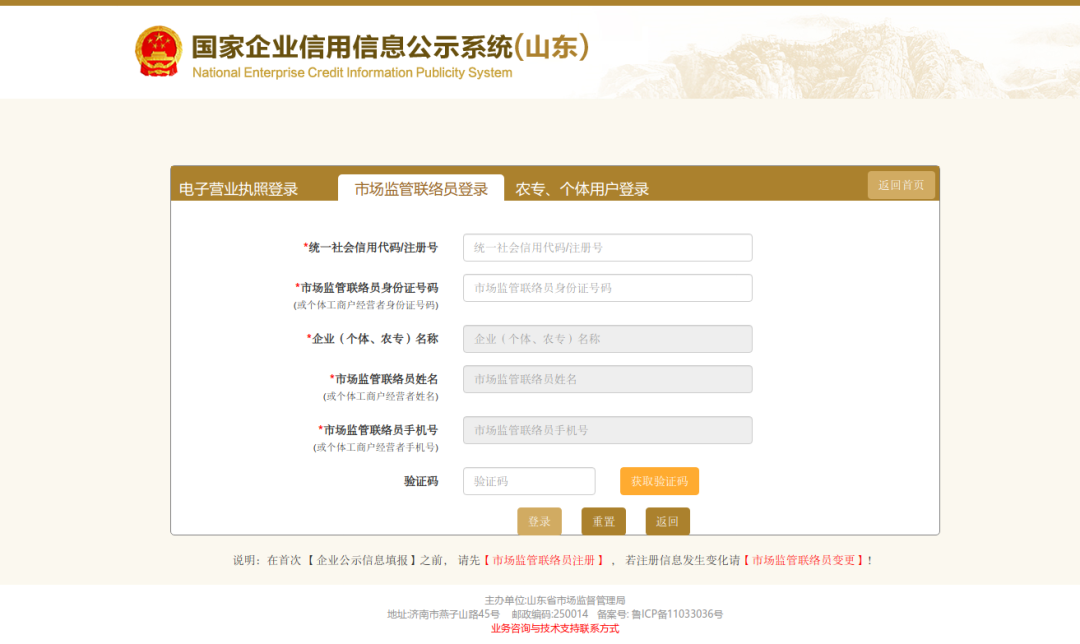
Task: Open the 市场监管联络员注册 link
Action: (544, 560)
